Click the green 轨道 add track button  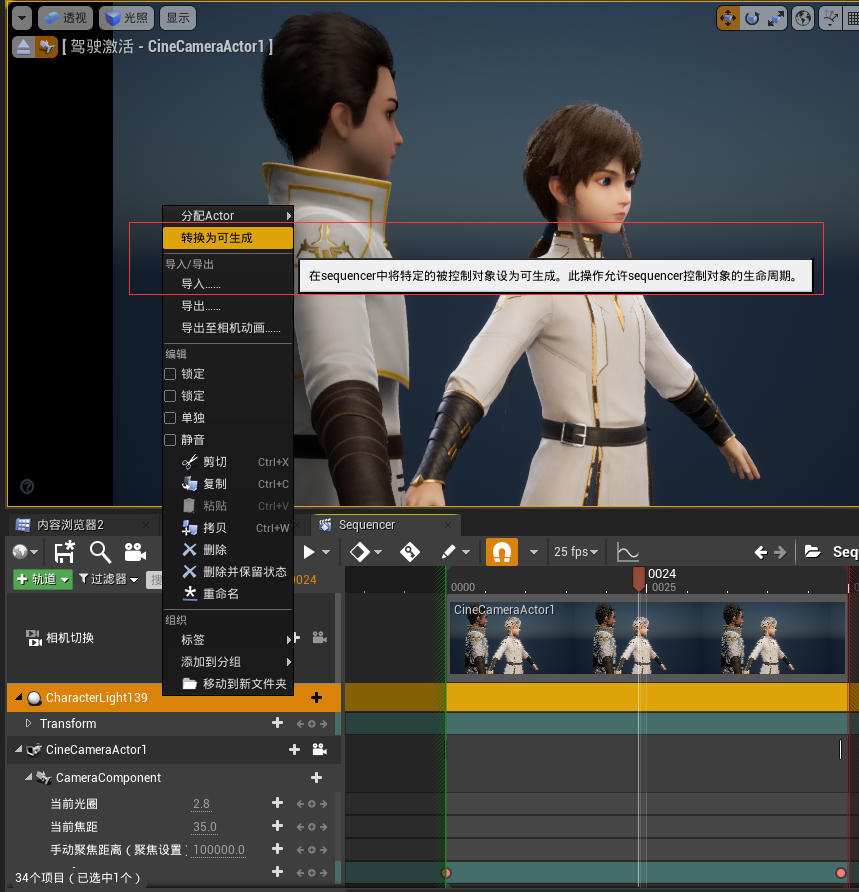[x=43, y=579]
